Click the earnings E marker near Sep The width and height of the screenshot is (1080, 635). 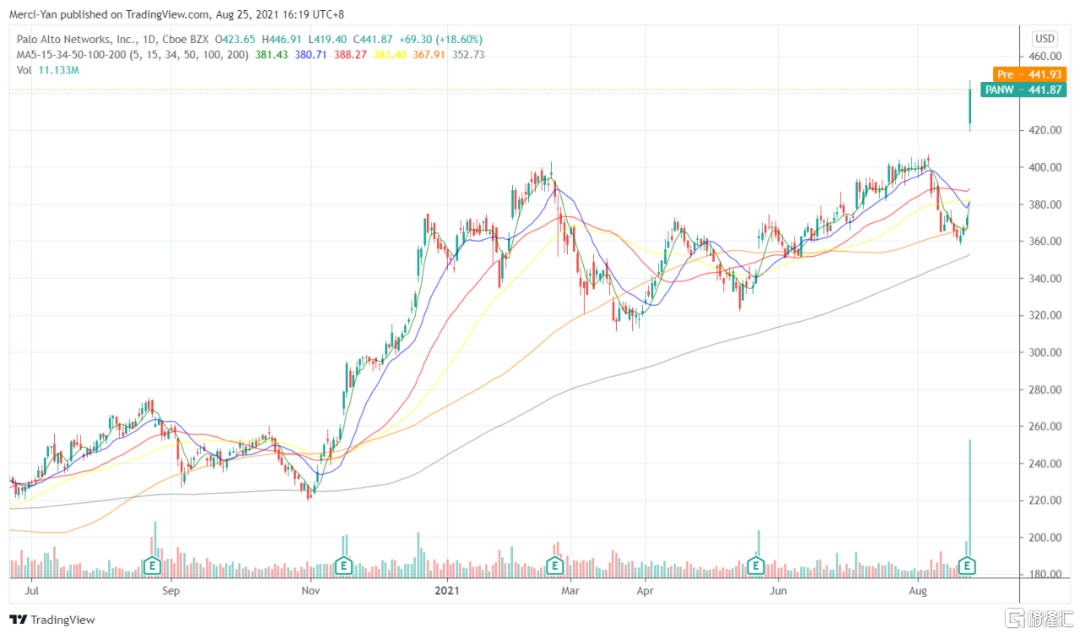coord(154,567)
